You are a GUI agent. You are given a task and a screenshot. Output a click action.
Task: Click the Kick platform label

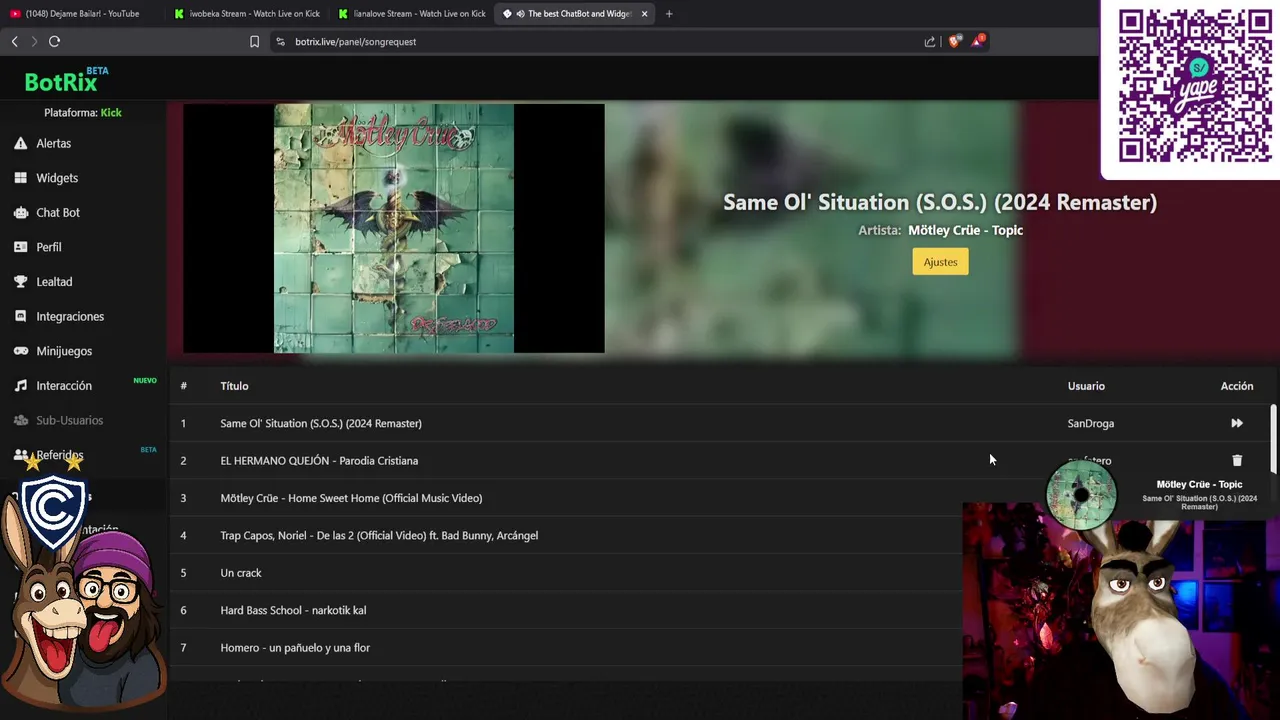(111, 113)
